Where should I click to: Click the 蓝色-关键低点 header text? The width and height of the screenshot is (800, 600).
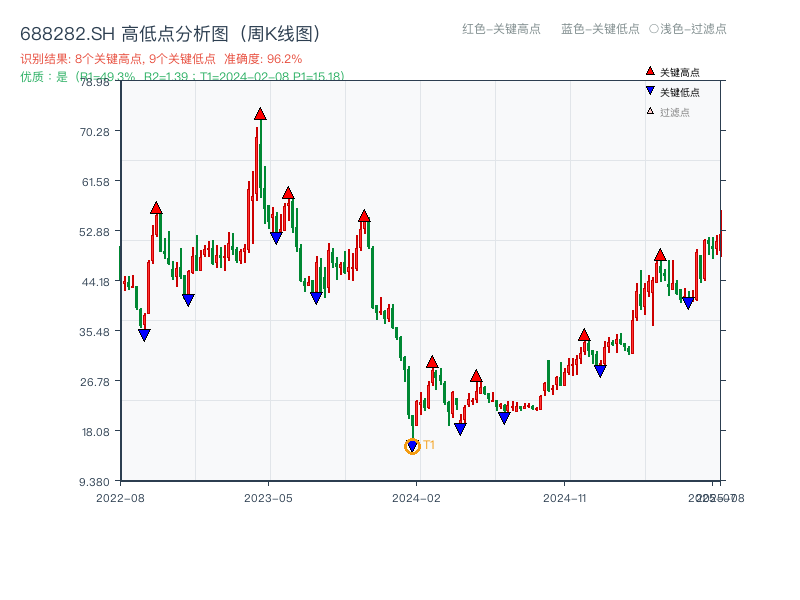click(600, 29)
